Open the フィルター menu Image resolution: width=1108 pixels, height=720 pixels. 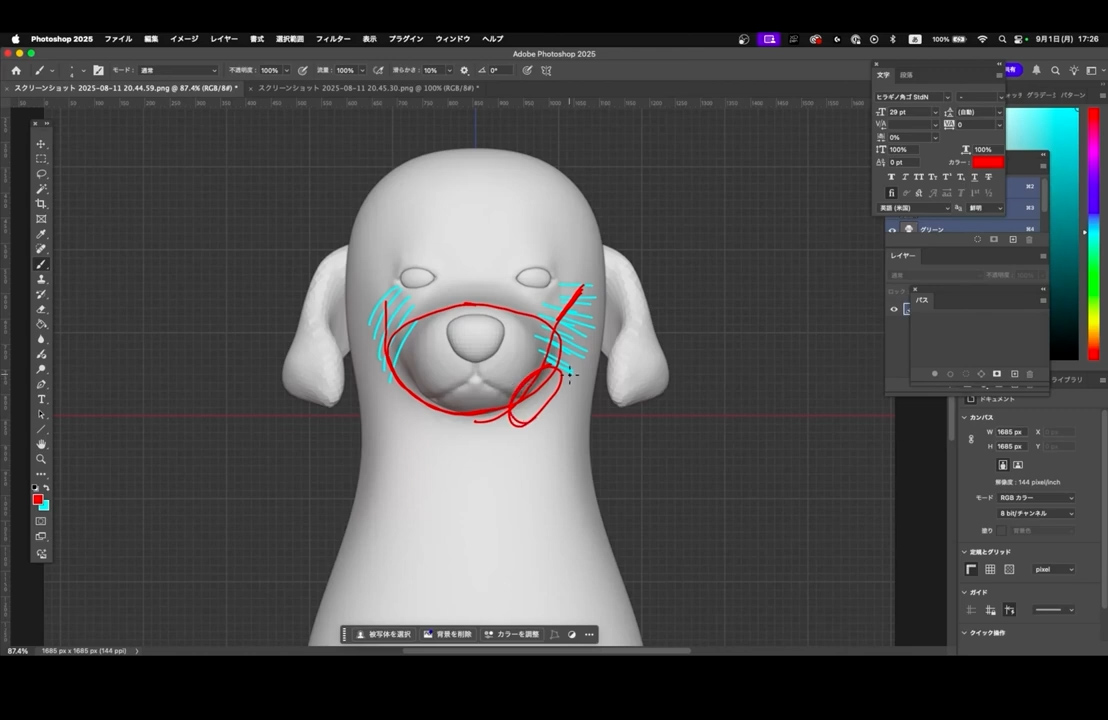tap(333, 39)
